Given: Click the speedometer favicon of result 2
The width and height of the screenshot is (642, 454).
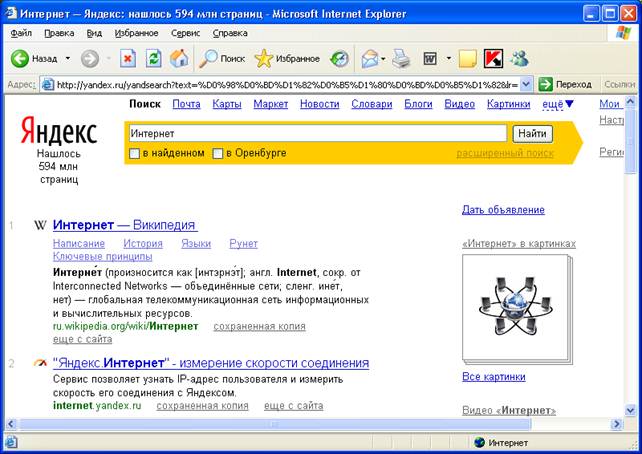Looking at the screenshot, I should tap(40, 363).
